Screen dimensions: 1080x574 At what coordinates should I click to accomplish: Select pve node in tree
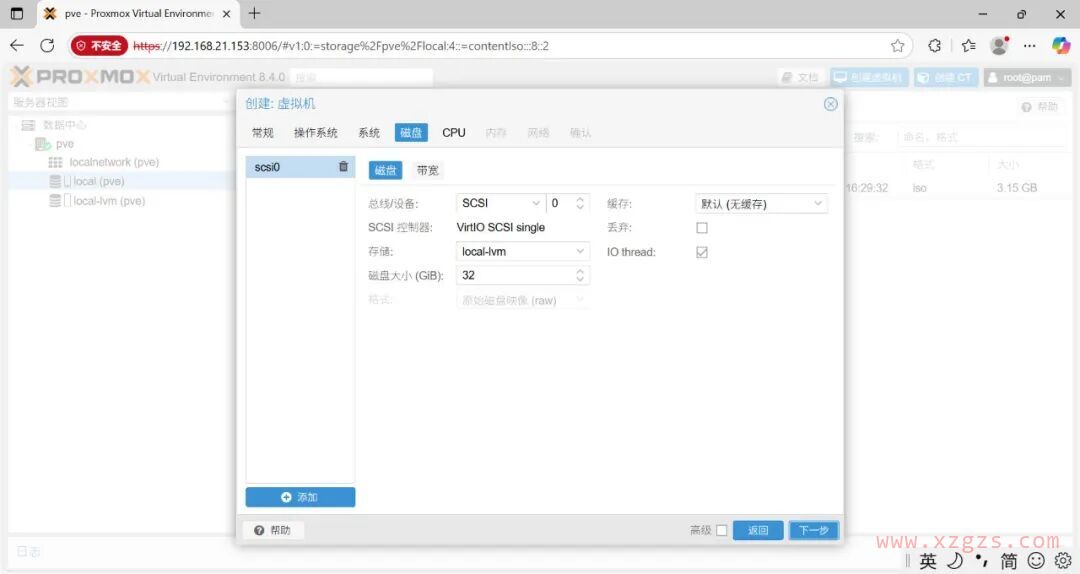coord(65,144)
